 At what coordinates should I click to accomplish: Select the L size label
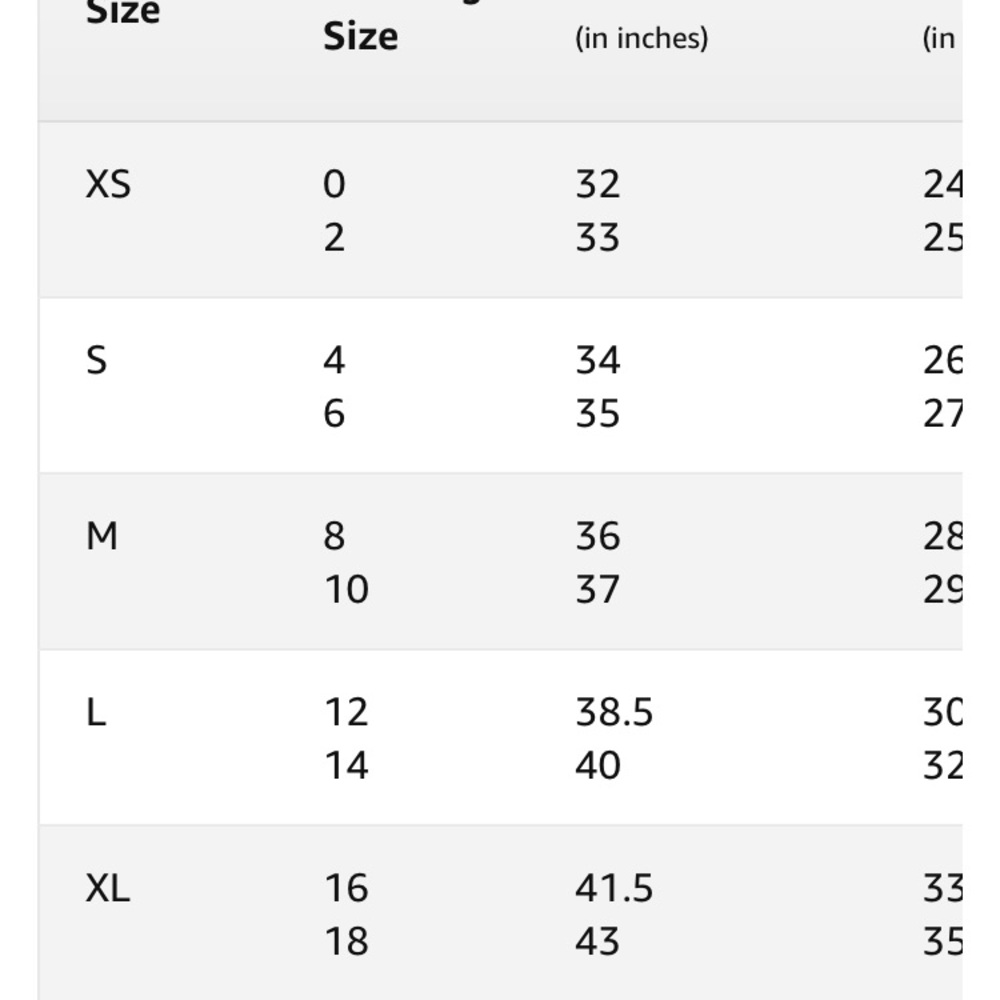(x=96, y=713)
